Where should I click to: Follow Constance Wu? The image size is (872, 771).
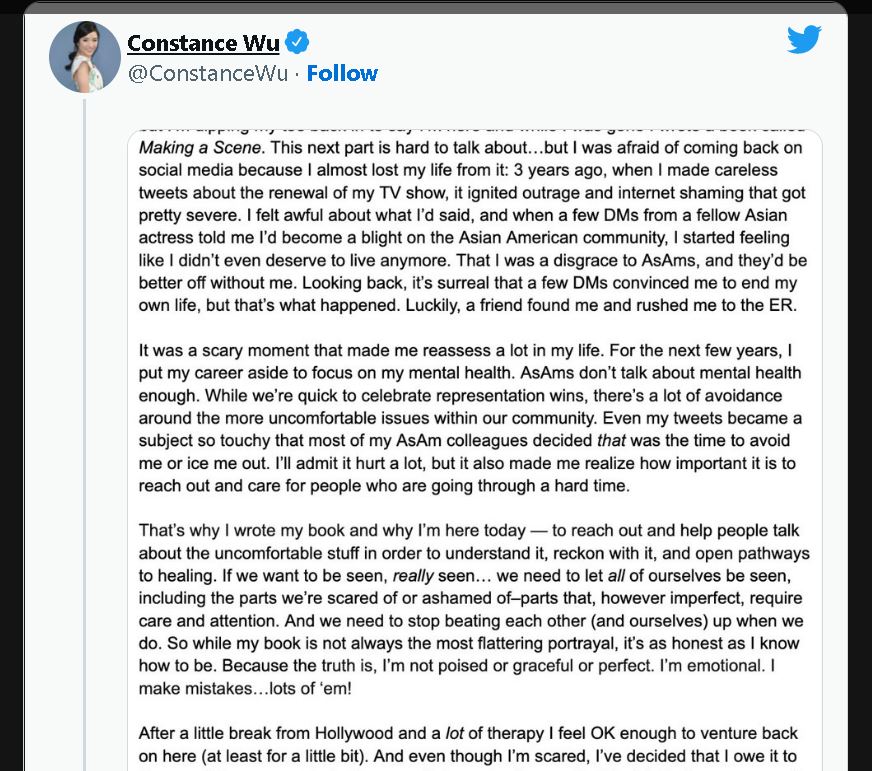point(342,73)
